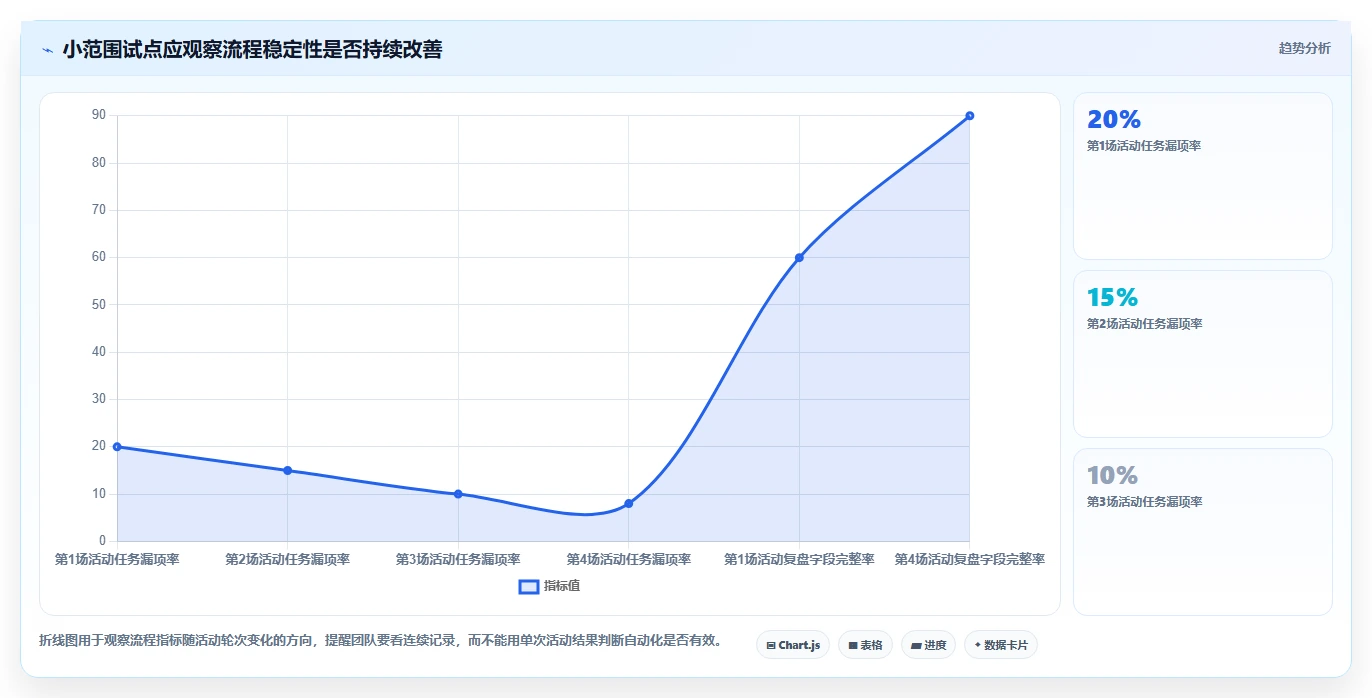Click the y-axis value 90
The width and height of the screenshot is (1372, 698).
(99, 115)
